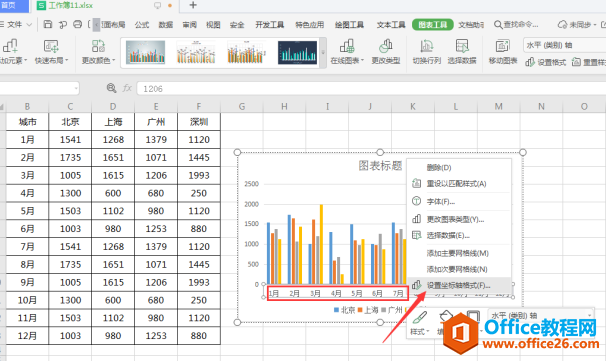The height and width of the screenshot is (361, 606).
Task: Select column header D
Action: pos(113,106)
